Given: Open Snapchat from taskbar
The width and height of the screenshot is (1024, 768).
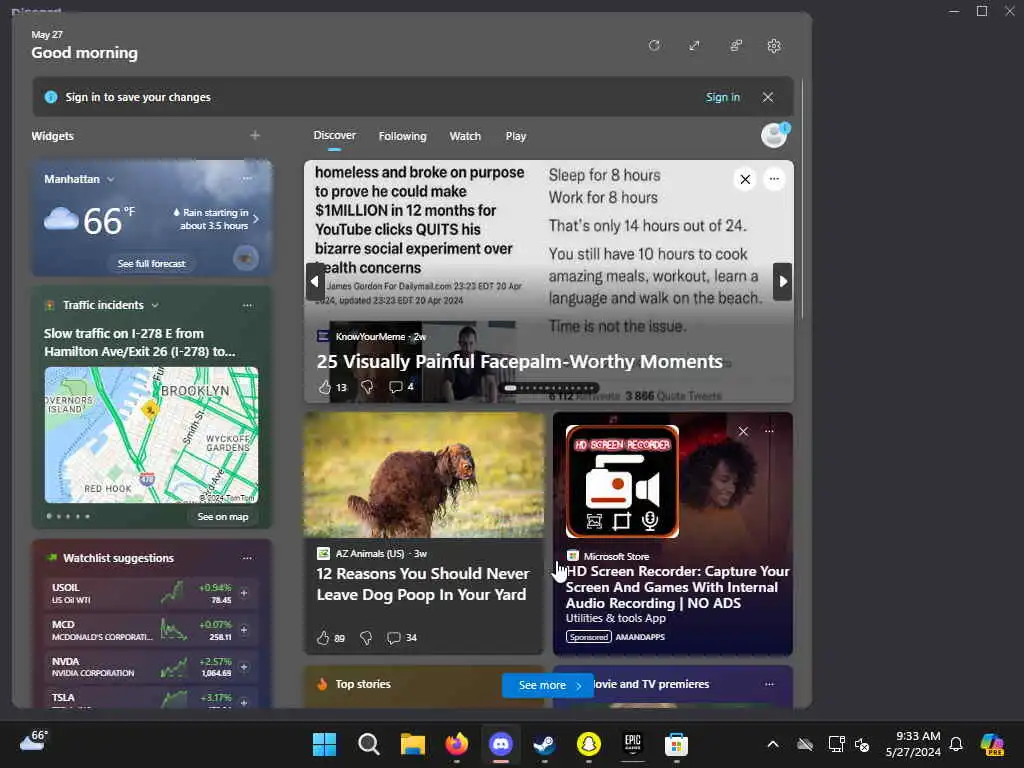Looking at the screenshot, I should click(588, 744).
